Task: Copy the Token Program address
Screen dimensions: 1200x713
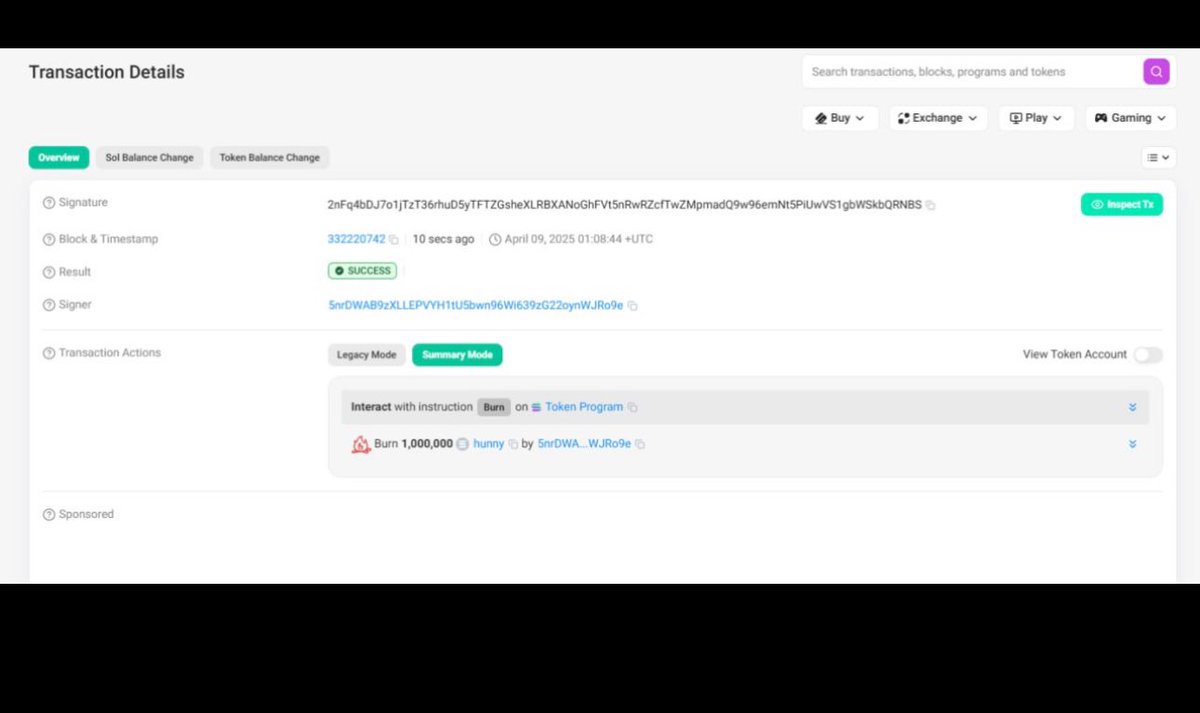Action: pyautogui.click(x=632, y=407)
